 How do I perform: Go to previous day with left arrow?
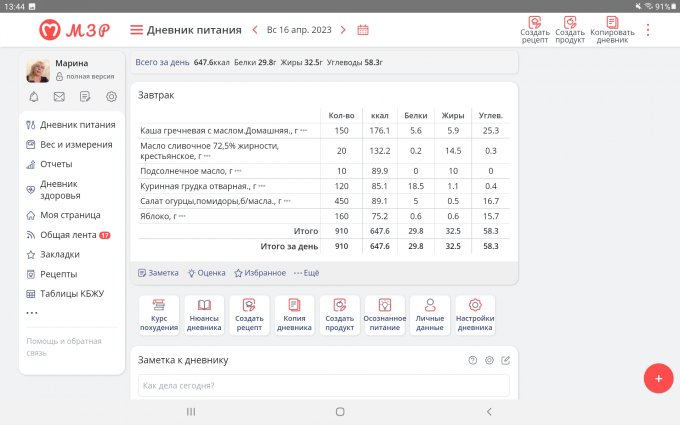255,30
